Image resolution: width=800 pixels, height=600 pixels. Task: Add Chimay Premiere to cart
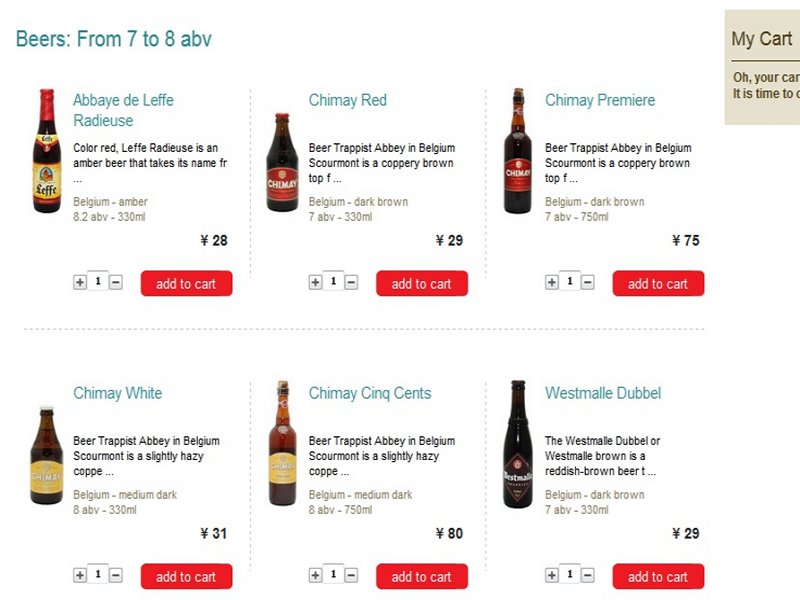(658, 284)
